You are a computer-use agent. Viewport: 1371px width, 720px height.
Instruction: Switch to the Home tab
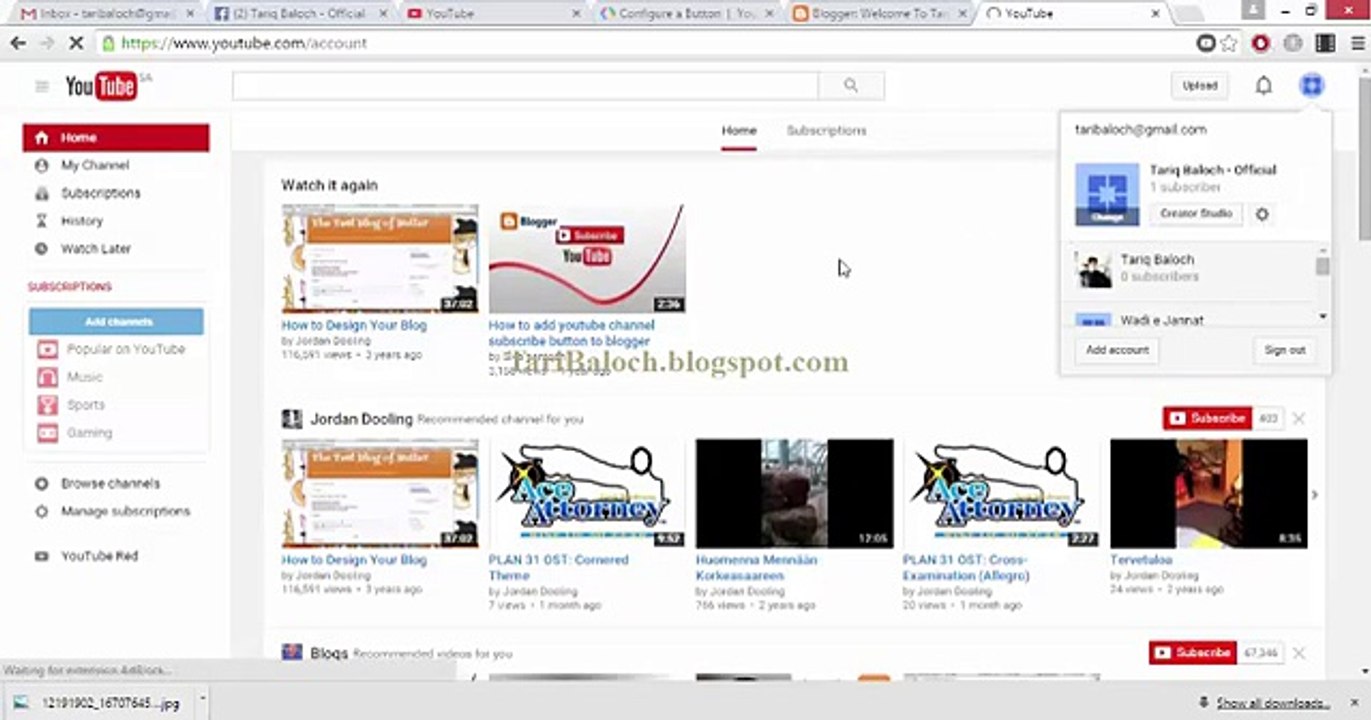click(x=739, y=131)
